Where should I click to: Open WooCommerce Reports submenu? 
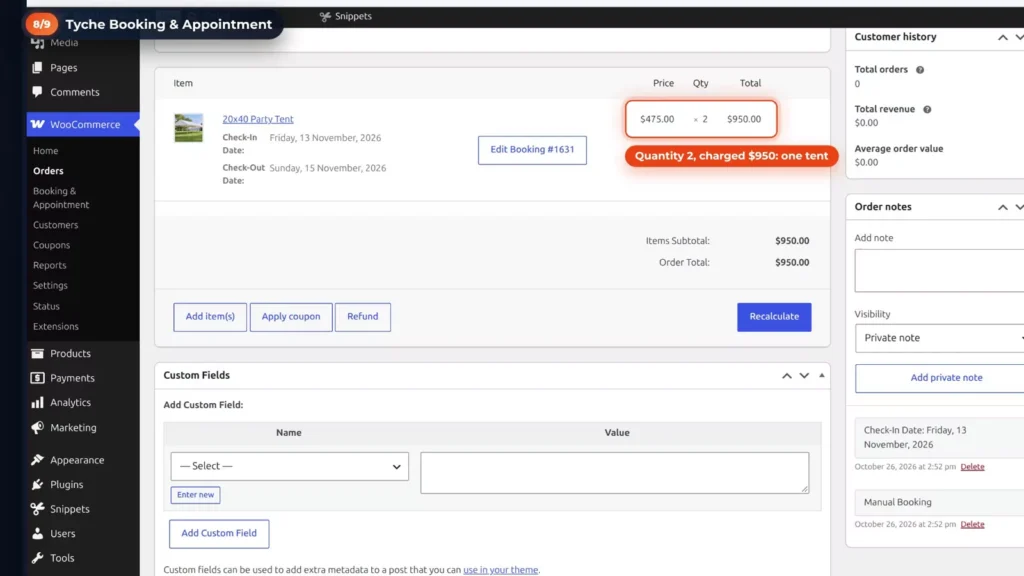(50, 265)
